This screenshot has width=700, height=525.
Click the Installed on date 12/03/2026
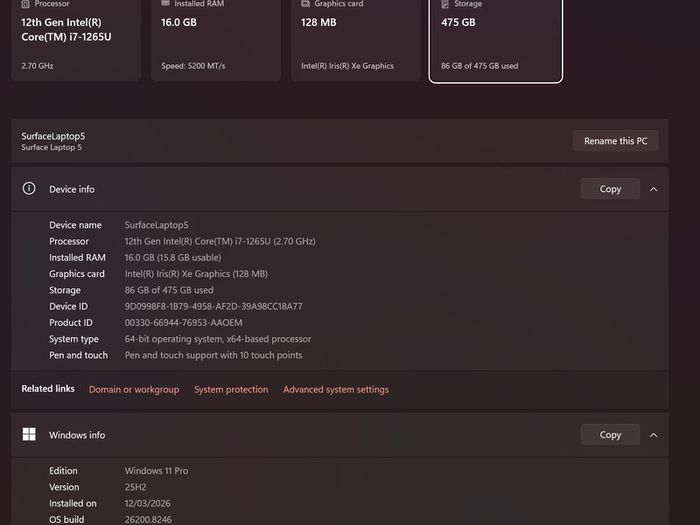147,503
